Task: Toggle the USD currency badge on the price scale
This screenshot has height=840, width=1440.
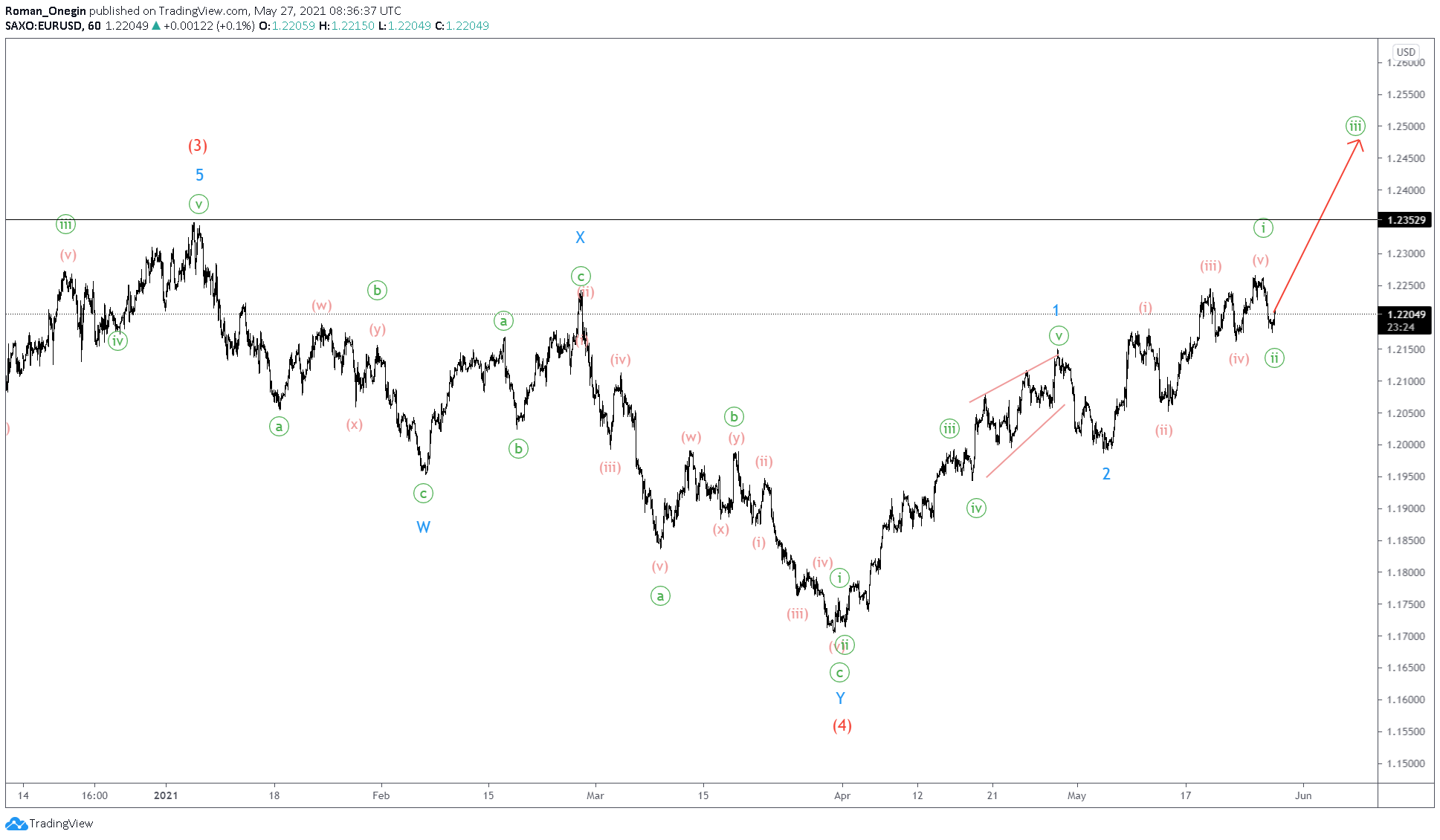Action: click(x=1406, y=52)
